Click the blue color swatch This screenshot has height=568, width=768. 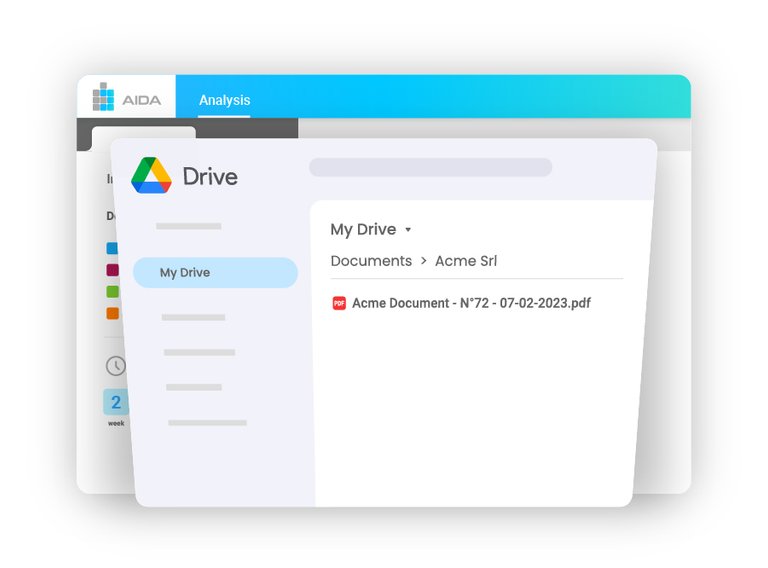[x=112, y=249]
